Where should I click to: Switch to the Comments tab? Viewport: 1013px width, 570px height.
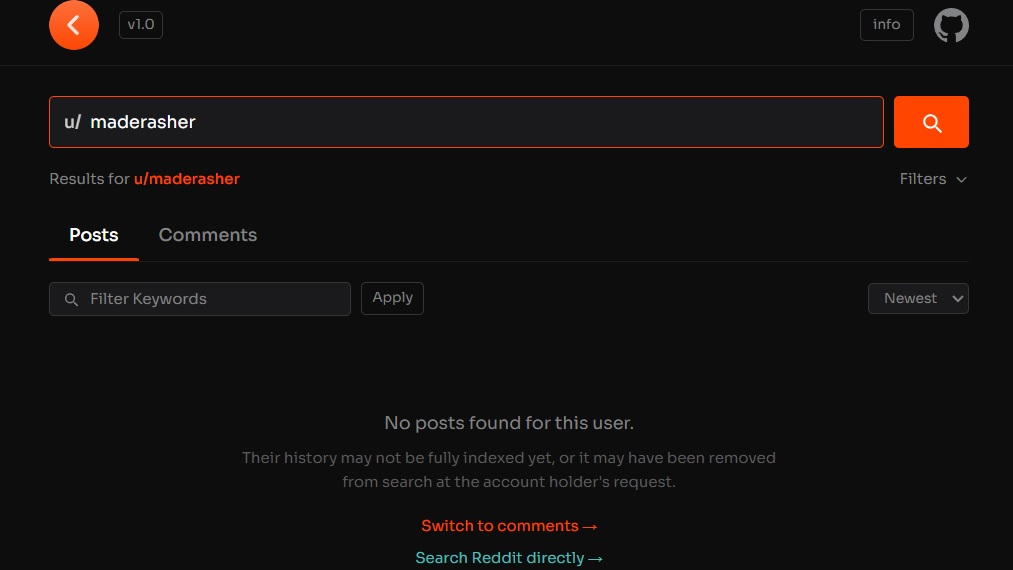click(208, 235)
